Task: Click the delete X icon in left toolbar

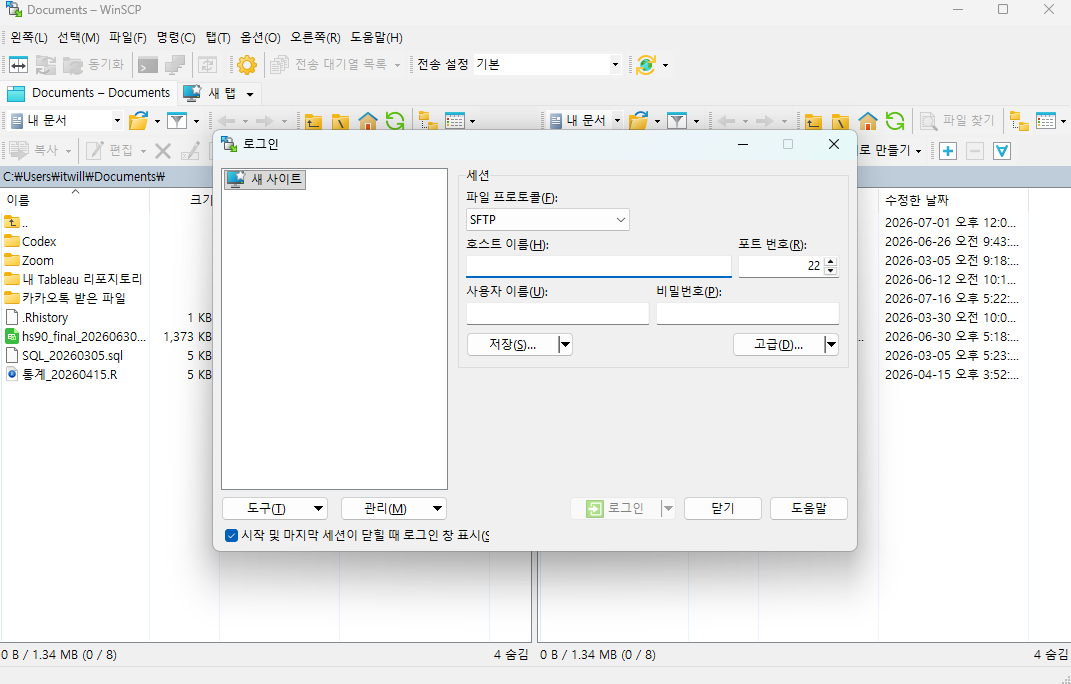Action: coord(163,151)
